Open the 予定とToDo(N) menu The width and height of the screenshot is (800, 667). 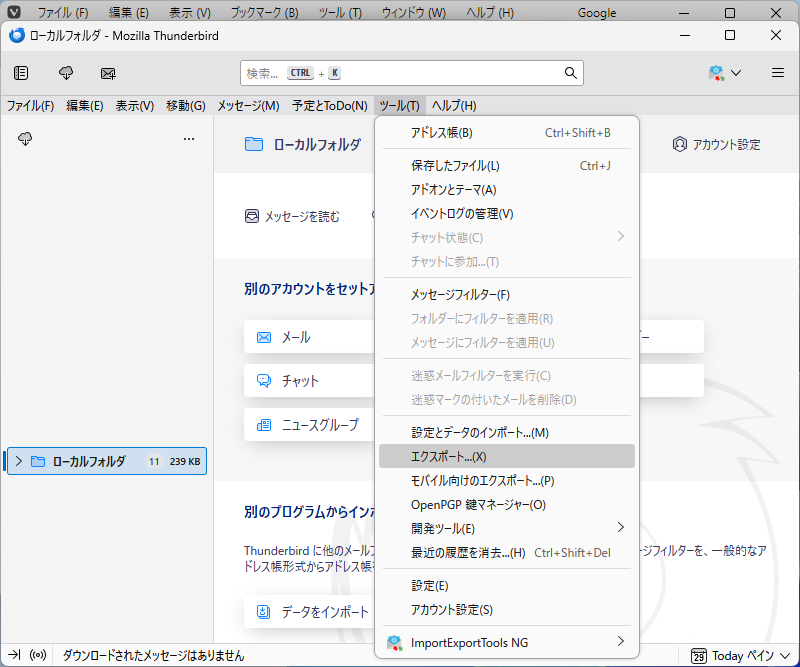(330, 106)
